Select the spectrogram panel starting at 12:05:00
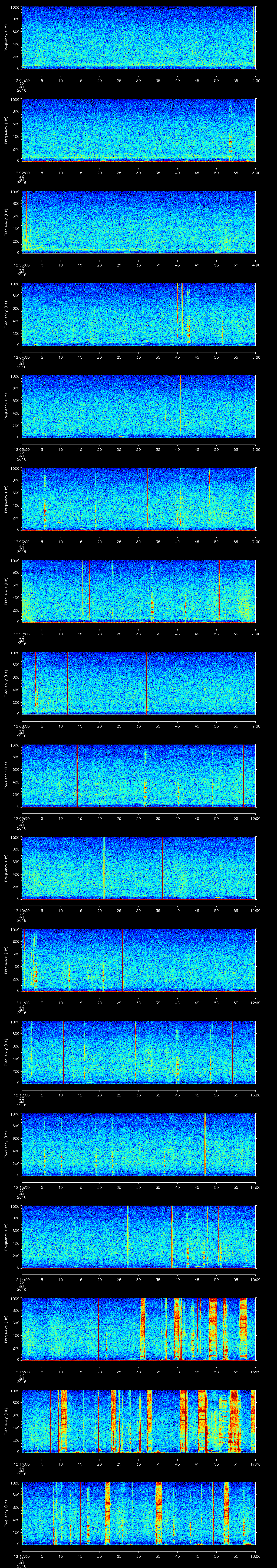The width and height of the screenshot is (277, 1568). point(138,407)
